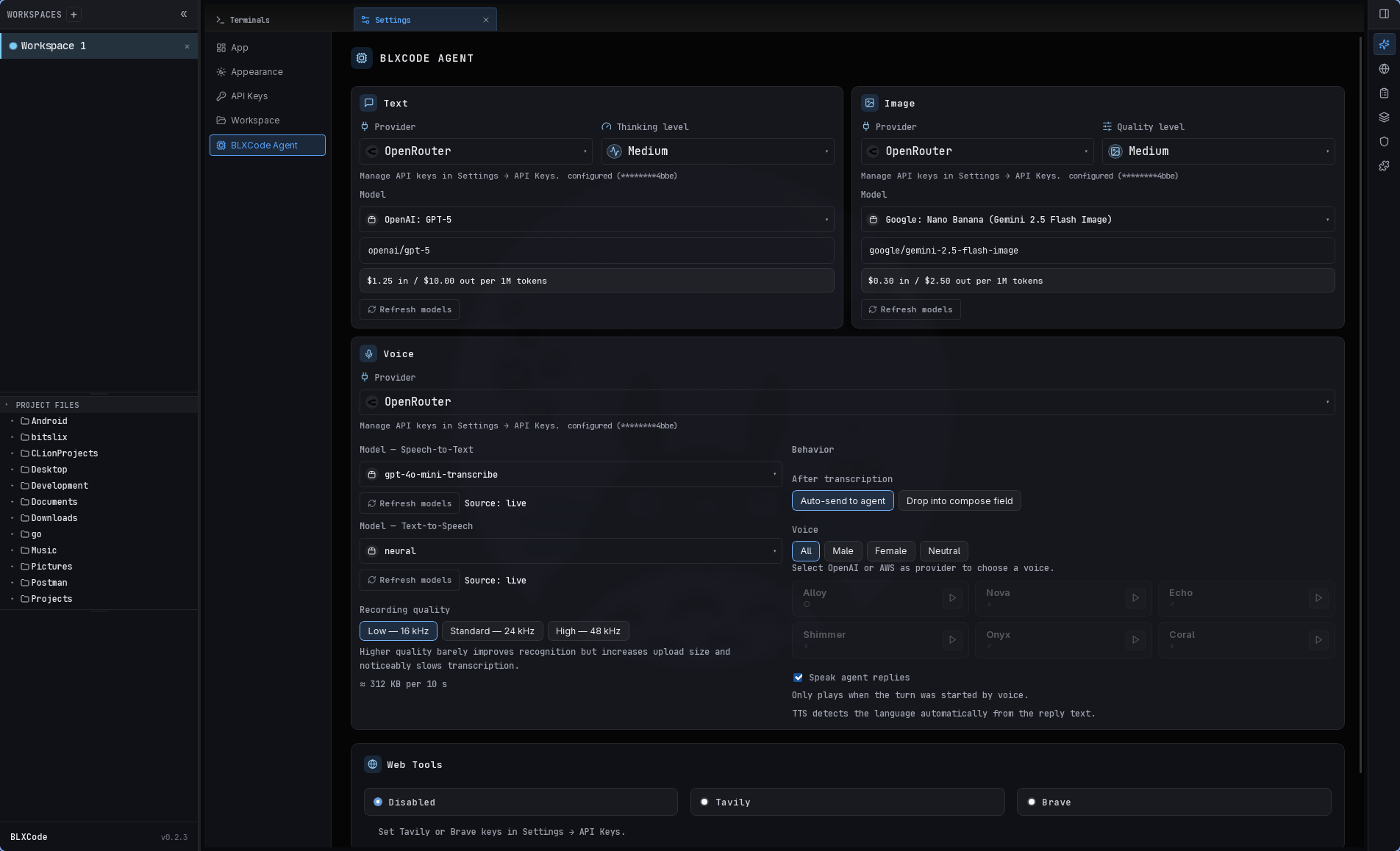Open the puzzle piece extensions panel

tap(1384, 166)
